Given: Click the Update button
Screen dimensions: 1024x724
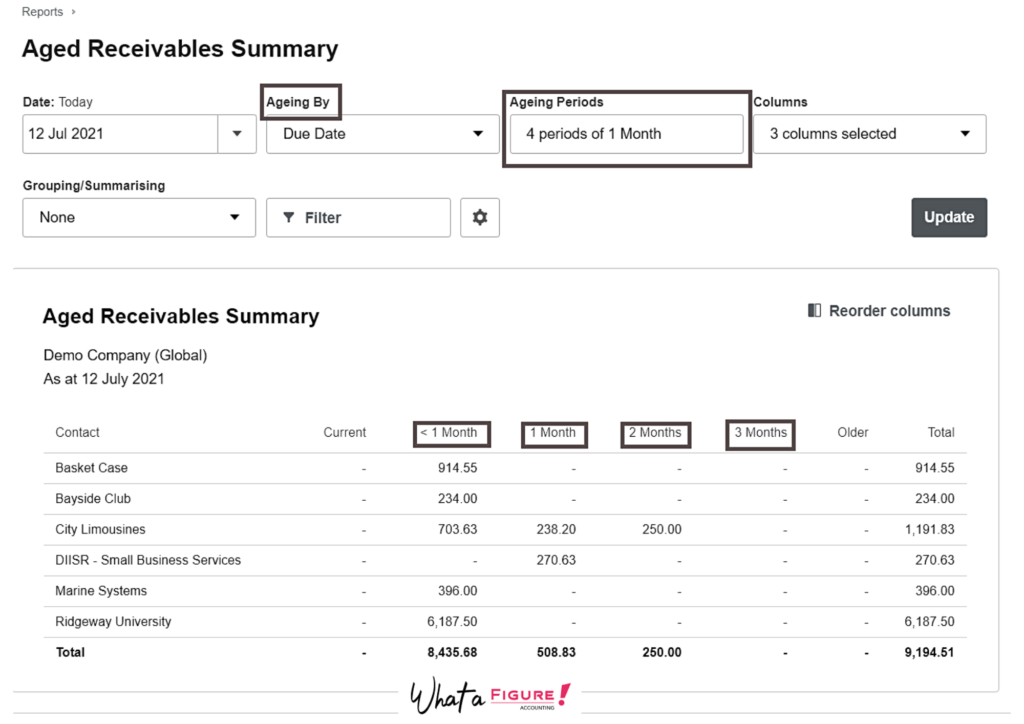Looking at the screenshot, I should [948, 217].
